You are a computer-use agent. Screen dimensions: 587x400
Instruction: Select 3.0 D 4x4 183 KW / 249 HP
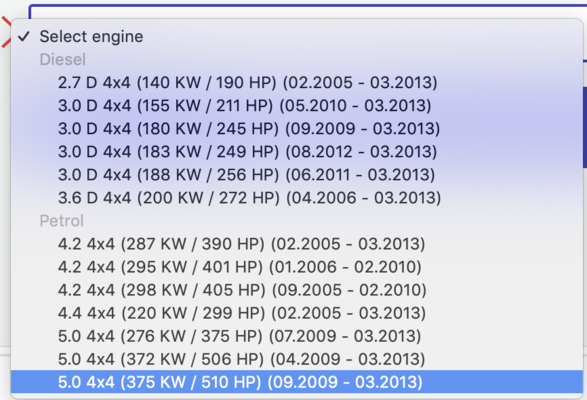tap(297, 152)
